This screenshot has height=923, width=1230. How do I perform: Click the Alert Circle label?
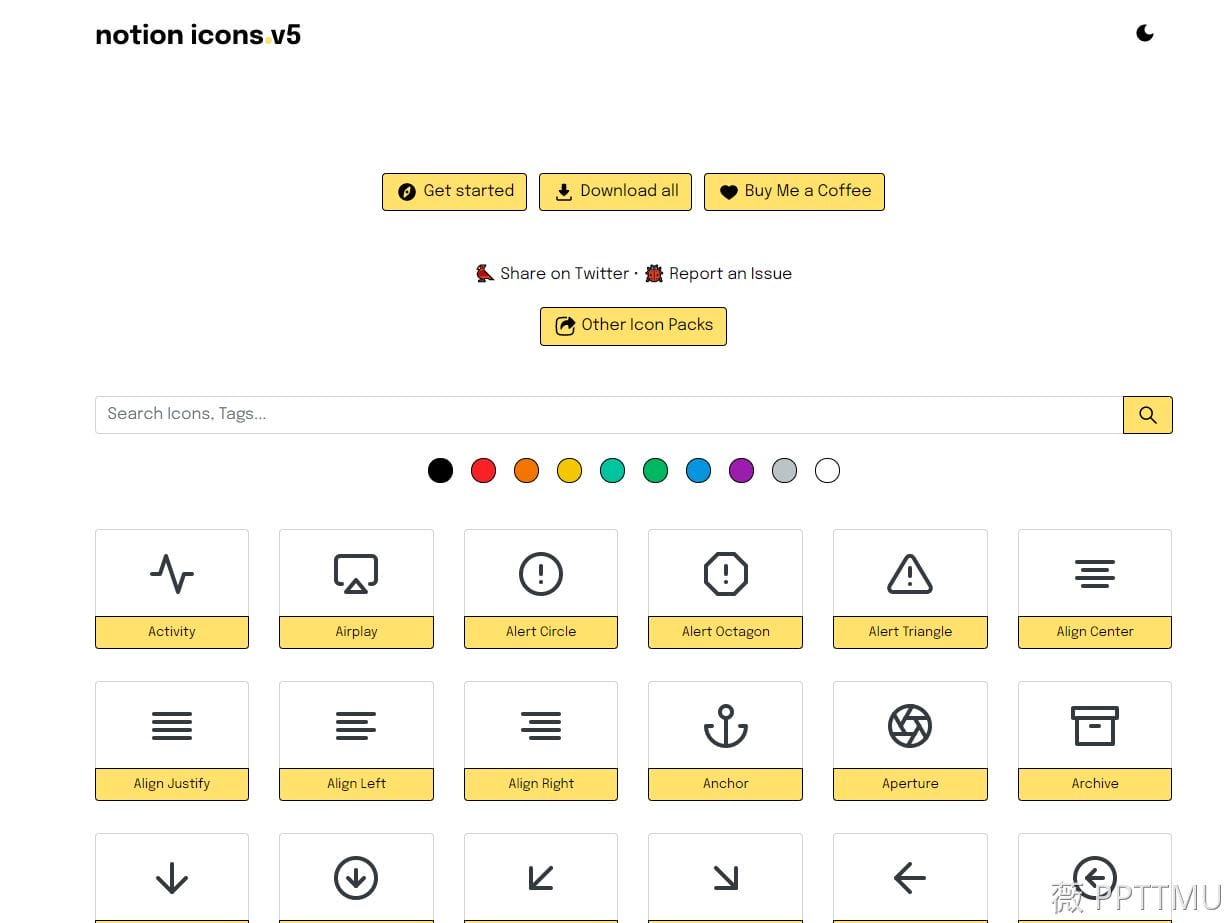541,632
